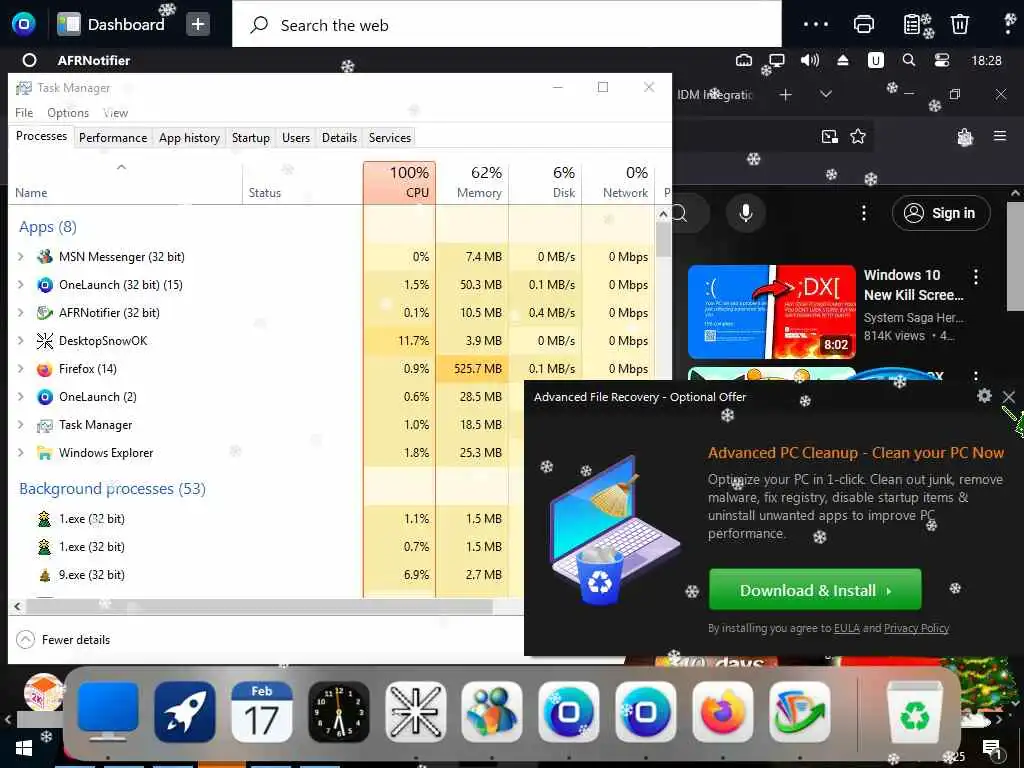Open the Windows 10 New Kill Screen thumbnail
Viewport: 1024px width, 768px height.
coord(771,312)
